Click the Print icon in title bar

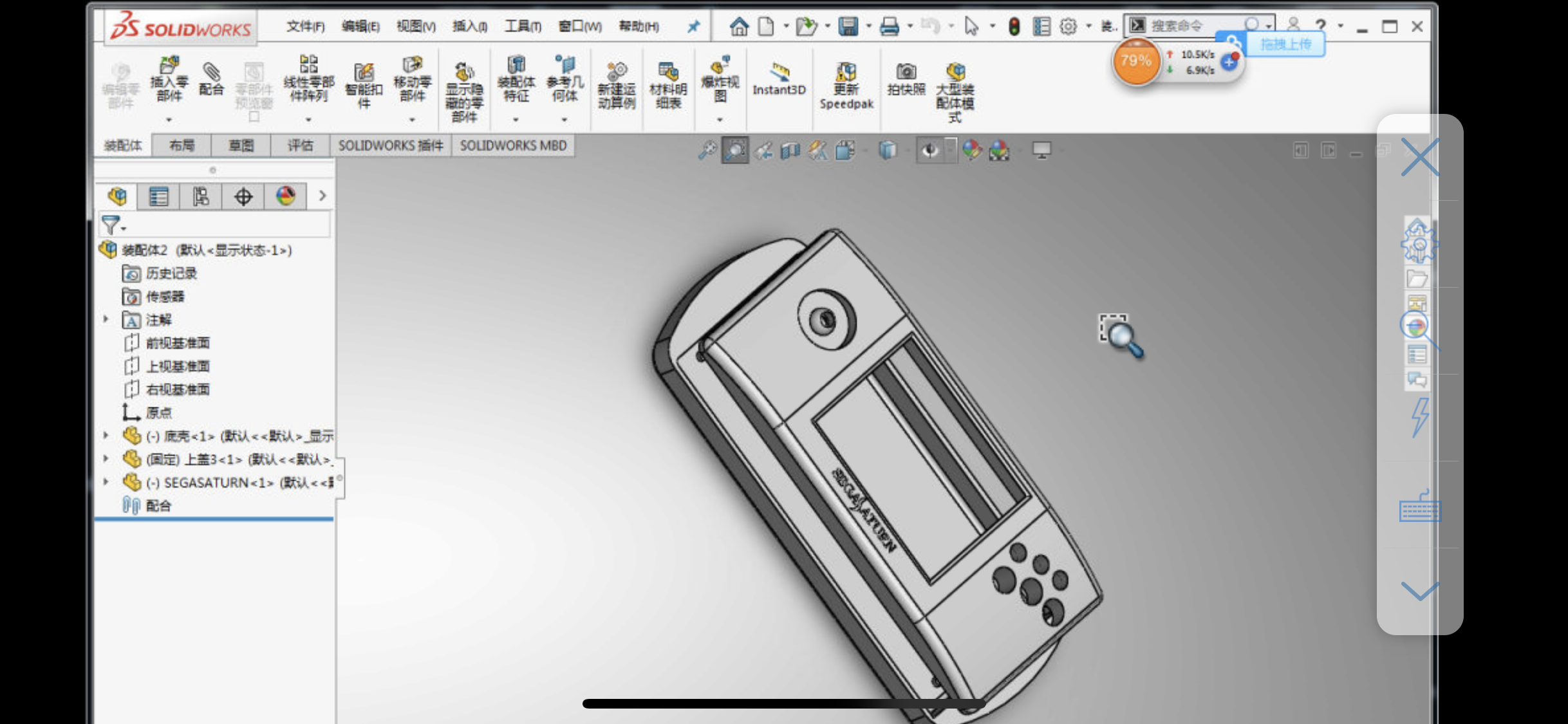coord(889,26)
